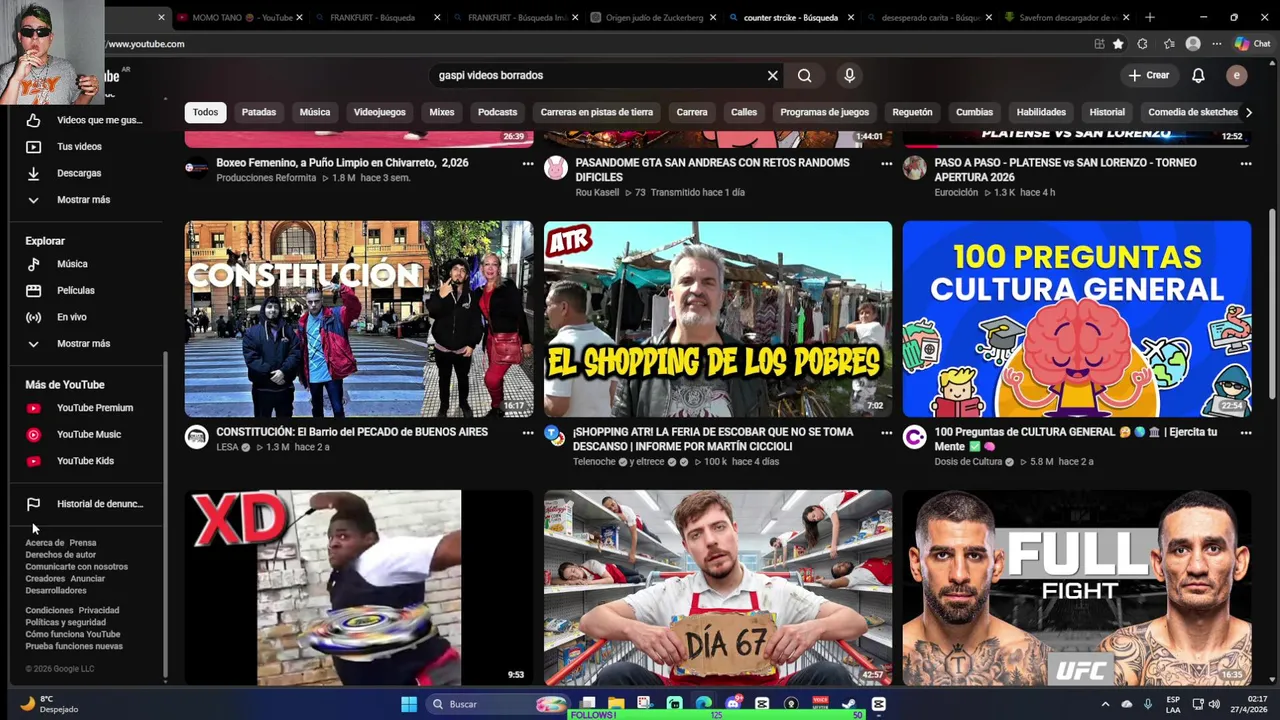Click the browser favorites star icon
This screenshot has width=1280, height=720.
(1118, 44)
